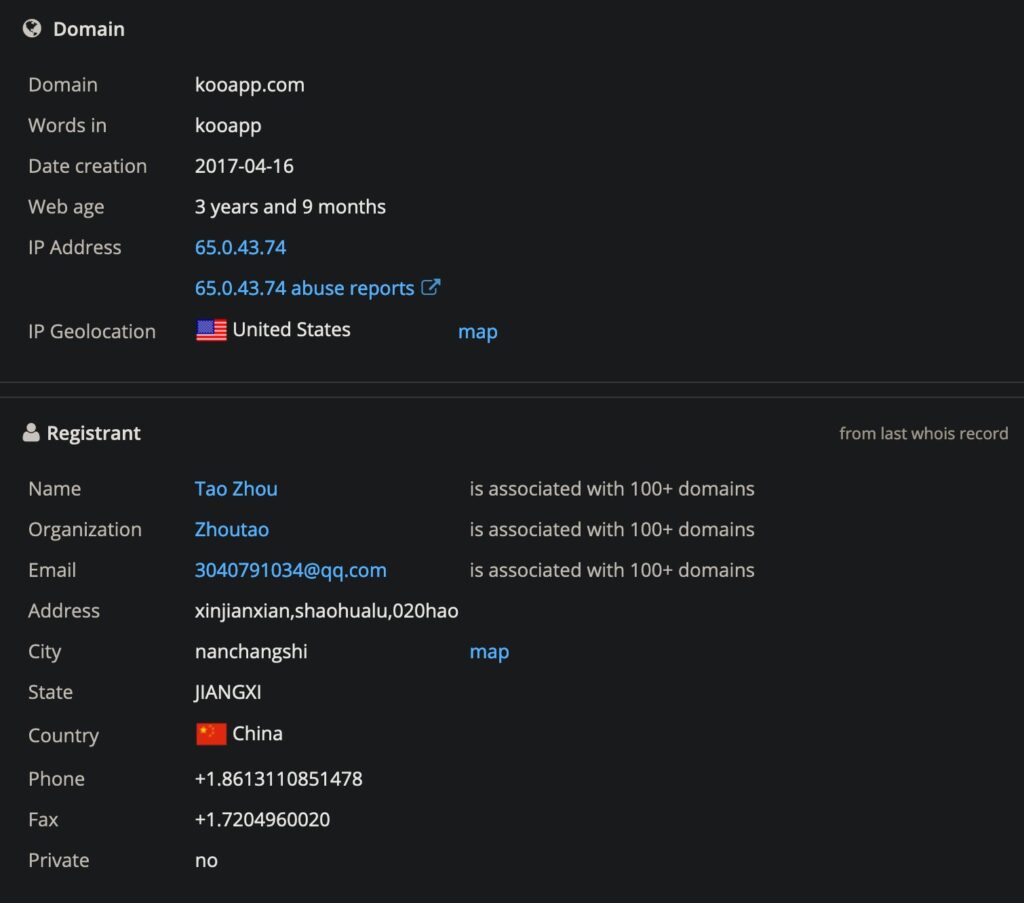Click the person icon beside Registrant heading
The height and width of the screenshot is (903, 1024).
tap(31, 432)
